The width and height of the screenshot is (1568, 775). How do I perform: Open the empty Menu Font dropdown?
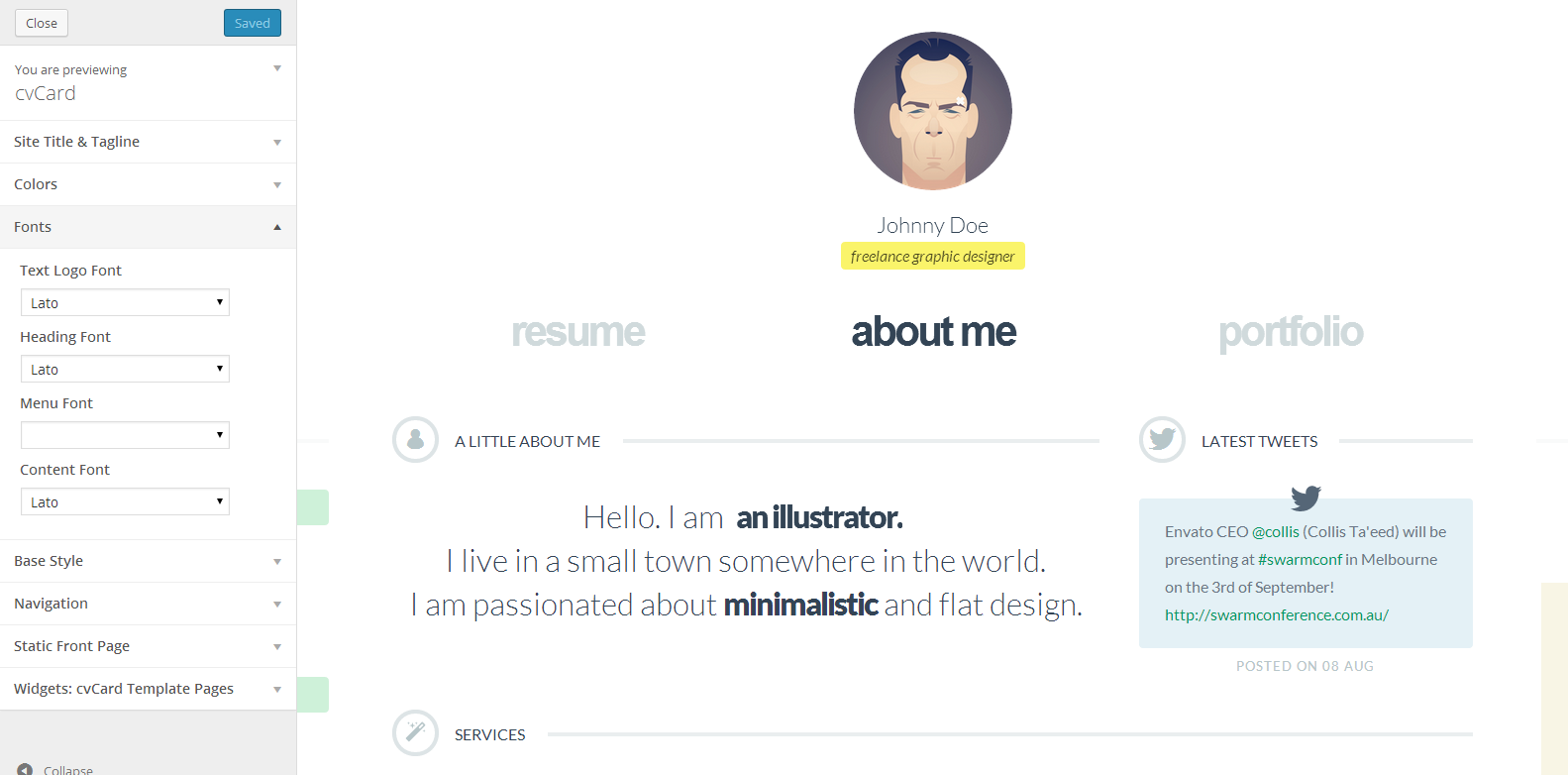[125, 436]
